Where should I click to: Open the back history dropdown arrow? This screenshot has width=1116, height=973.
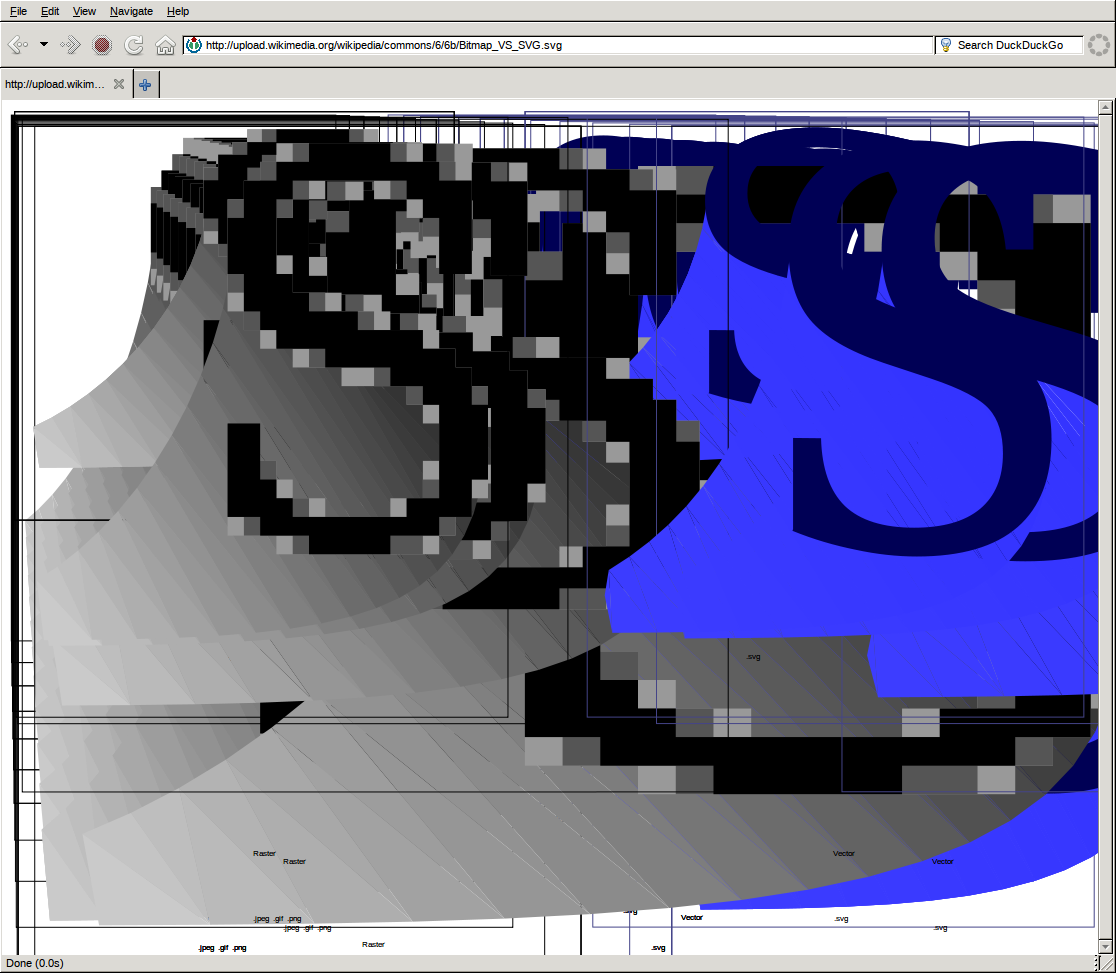pos(43,45)
